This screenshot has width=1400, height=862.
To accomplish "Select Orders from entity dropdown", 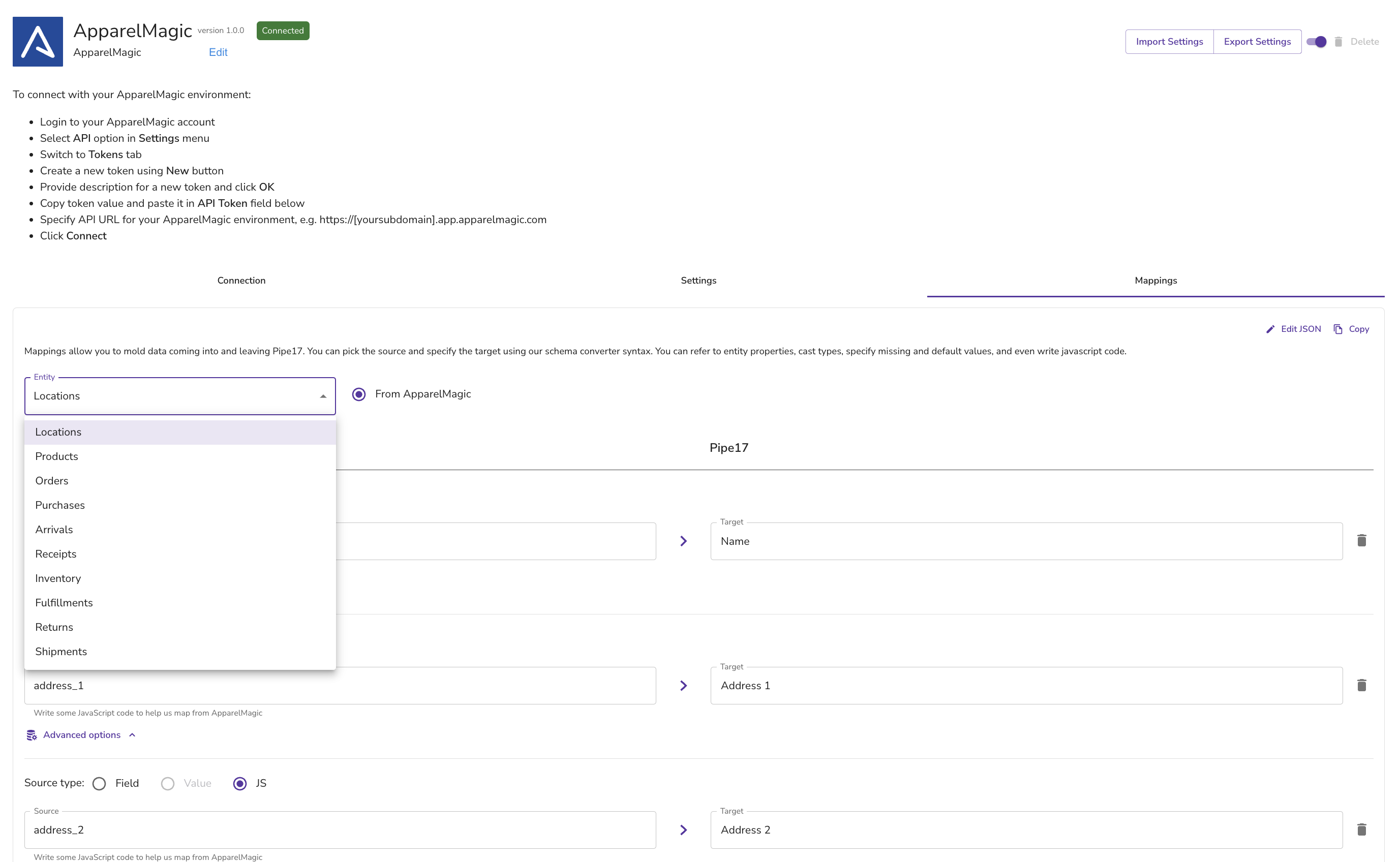I will (x=51, y=481).
